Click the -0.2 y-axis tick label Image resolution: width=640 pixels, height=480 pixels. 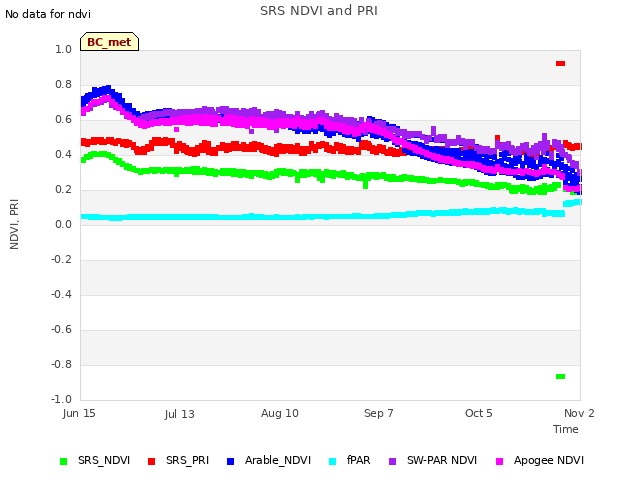coord(61,260)
